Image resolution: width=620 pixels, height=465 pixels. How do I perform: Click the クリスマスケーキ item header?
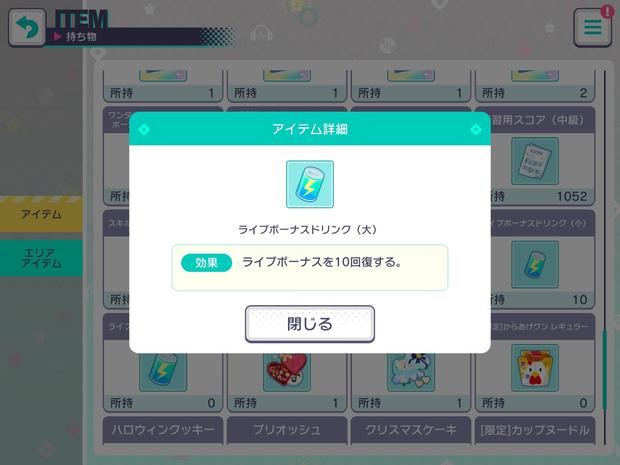410,430
